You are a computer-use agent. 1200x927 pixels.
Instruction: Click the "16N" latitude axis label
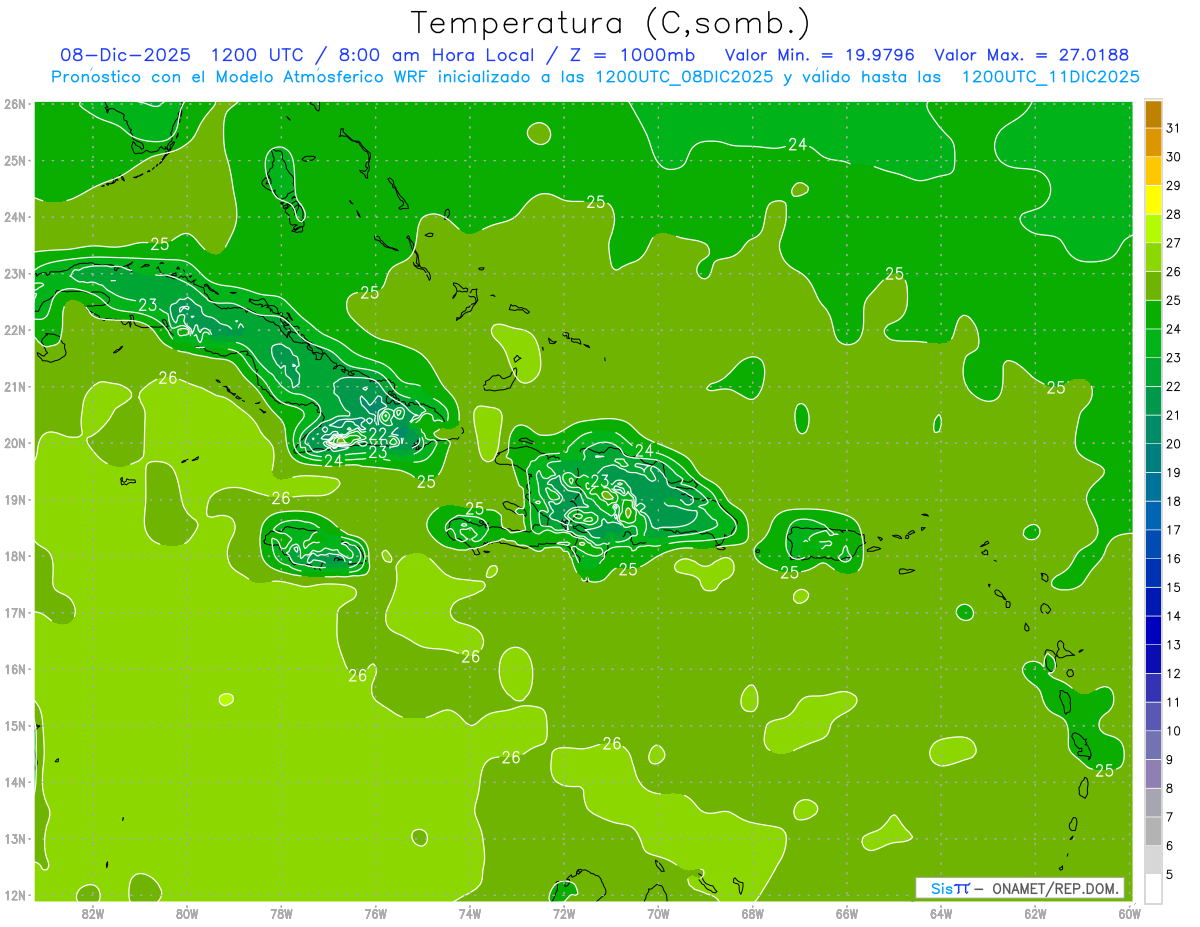pos(14,669)
